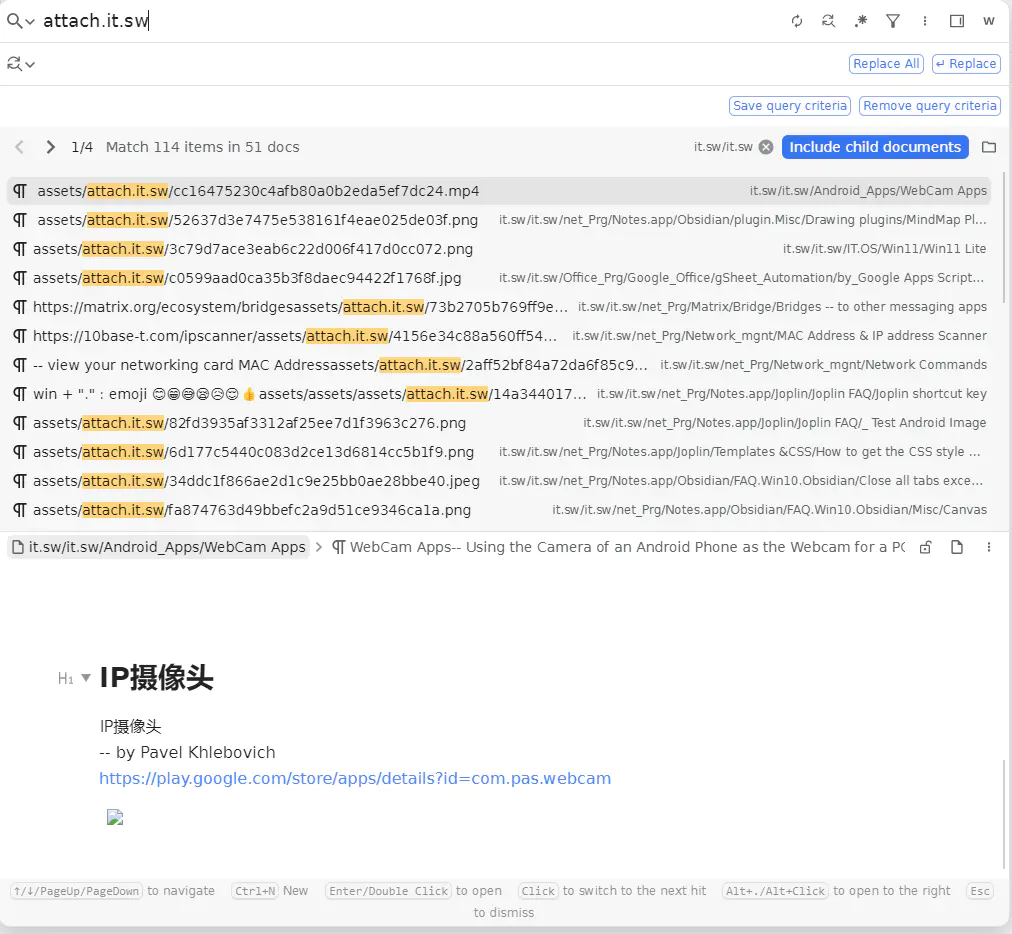Click the refresh search results icon
Viewport: 1012px width, 934px height.
coord(797,21)
